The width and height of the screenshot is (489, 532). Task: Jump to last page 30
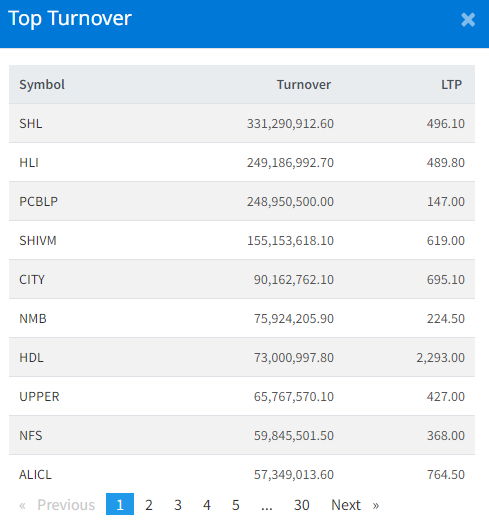click(301, 505)
